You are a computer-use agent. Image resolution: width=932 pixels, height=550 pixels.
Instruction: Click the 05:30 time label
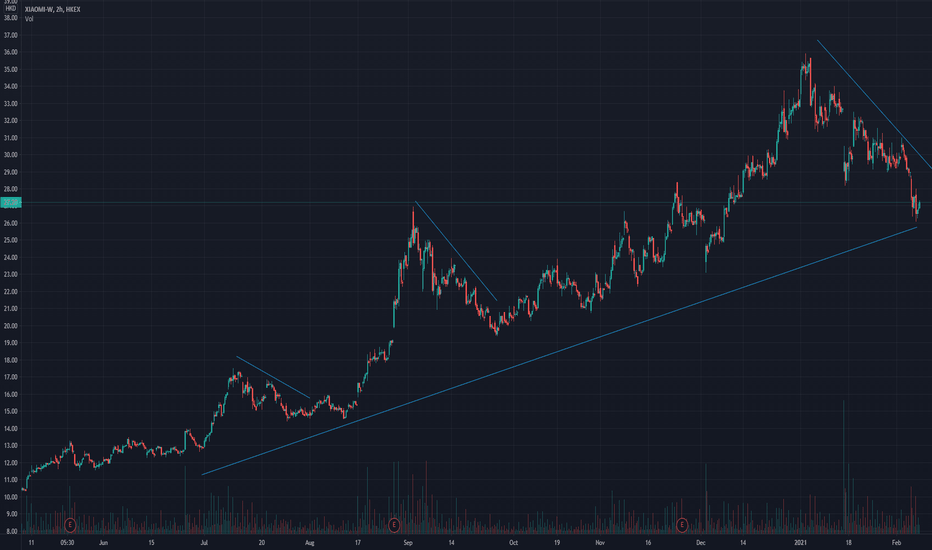[x=67, y=543]
